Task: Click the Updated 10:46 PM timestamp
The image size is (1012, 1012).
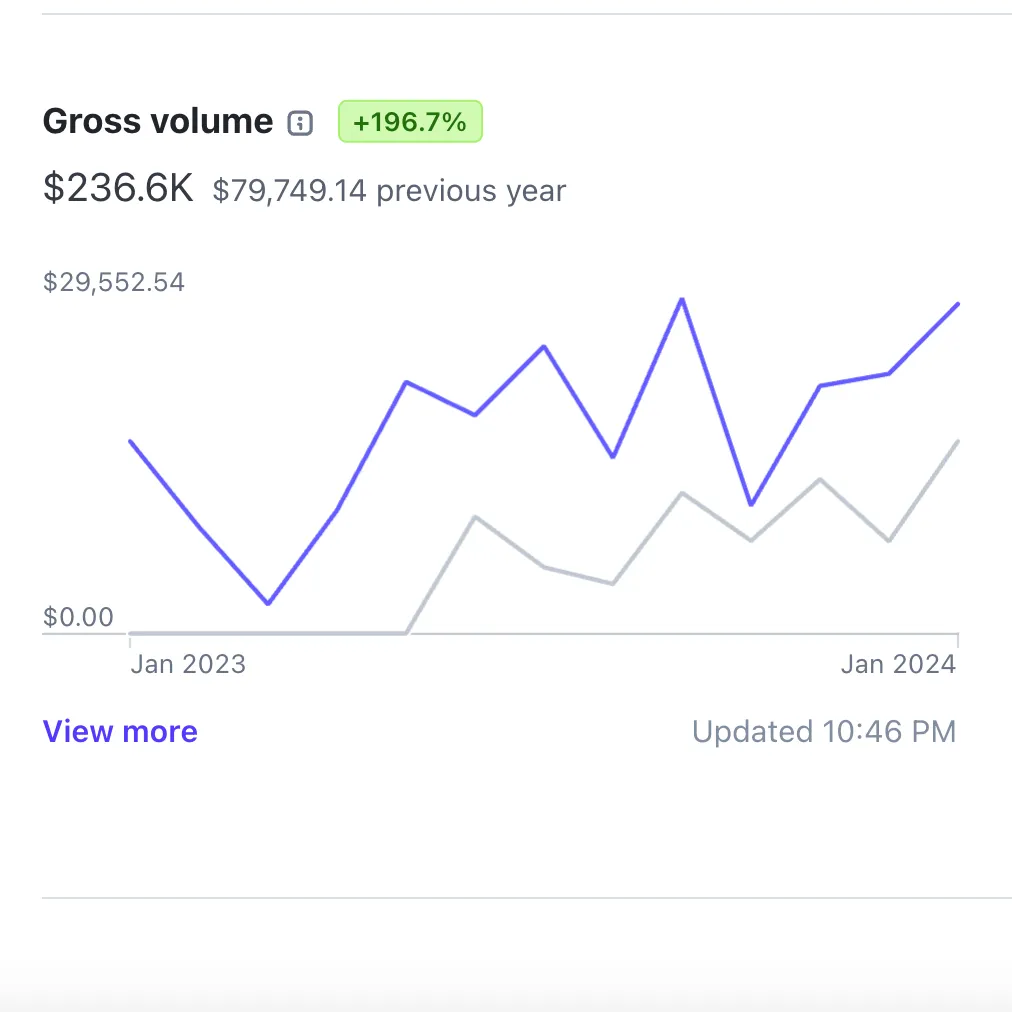Action: pyautogui.click(x=824, y=732)
